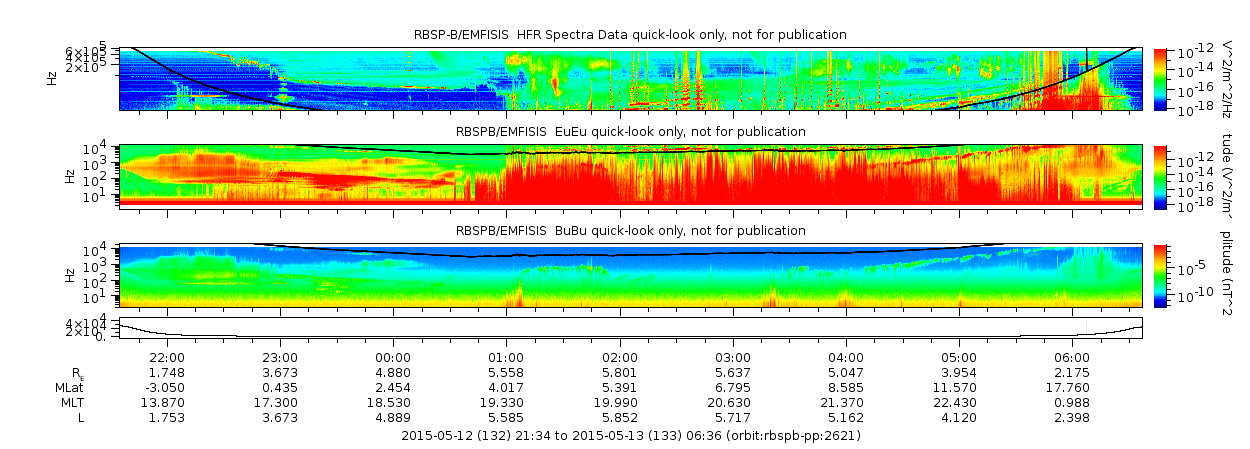Select the 03:00 time axis label
This screenshot has width=1250, height=449.
click(x=733, y=357)
